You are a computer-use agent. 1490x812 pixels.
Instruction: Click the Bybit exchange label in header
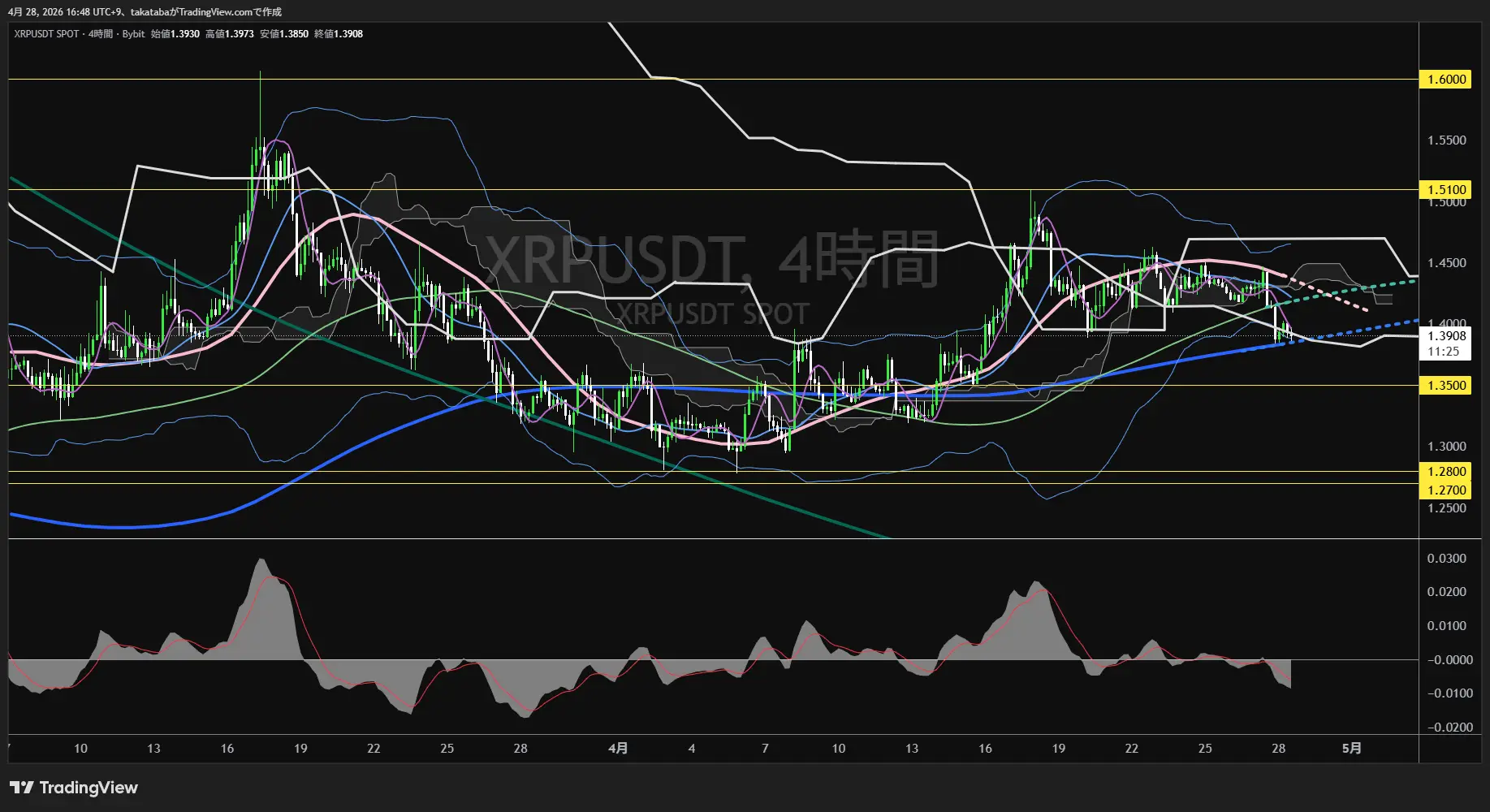click(133, 34)
